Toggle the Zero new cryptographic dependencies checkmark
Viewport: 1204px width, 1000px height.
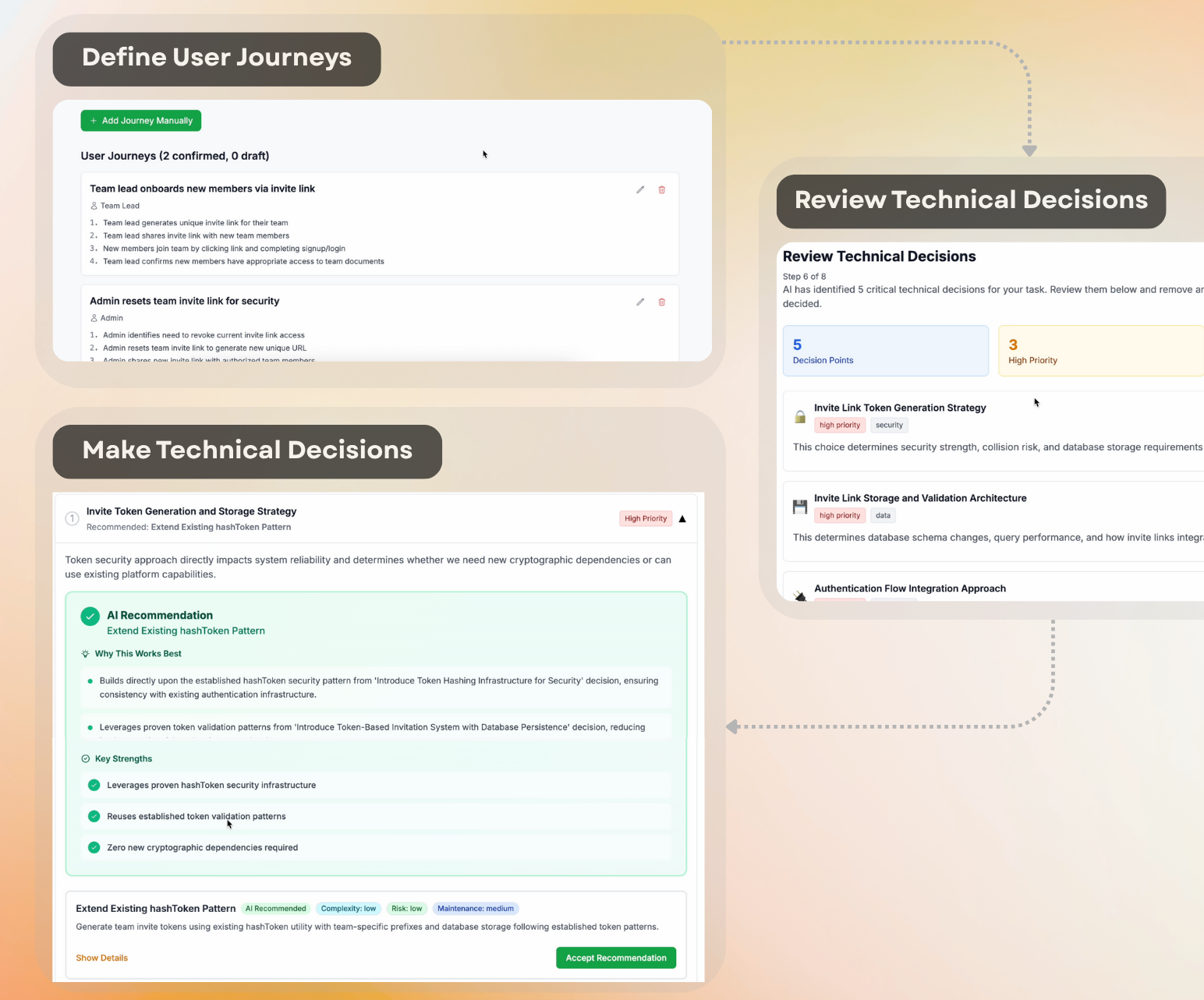94,847
